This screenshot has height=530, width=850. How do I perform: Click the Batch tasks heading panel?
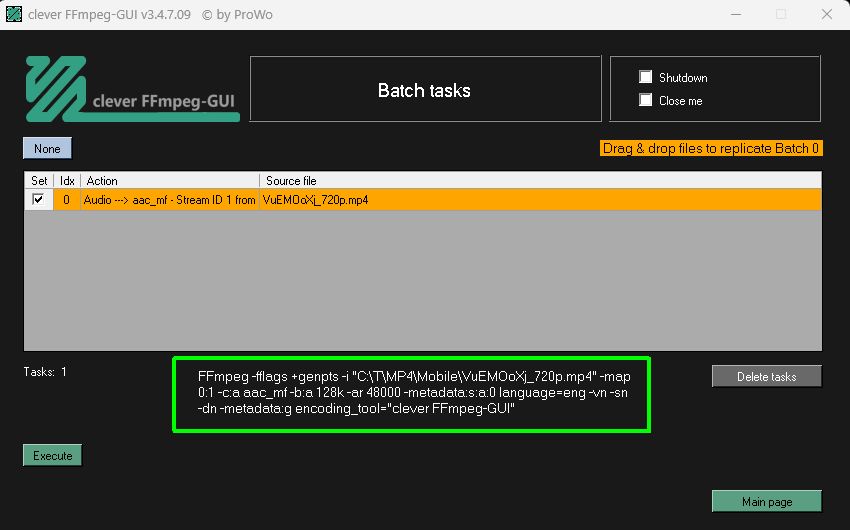426,89
